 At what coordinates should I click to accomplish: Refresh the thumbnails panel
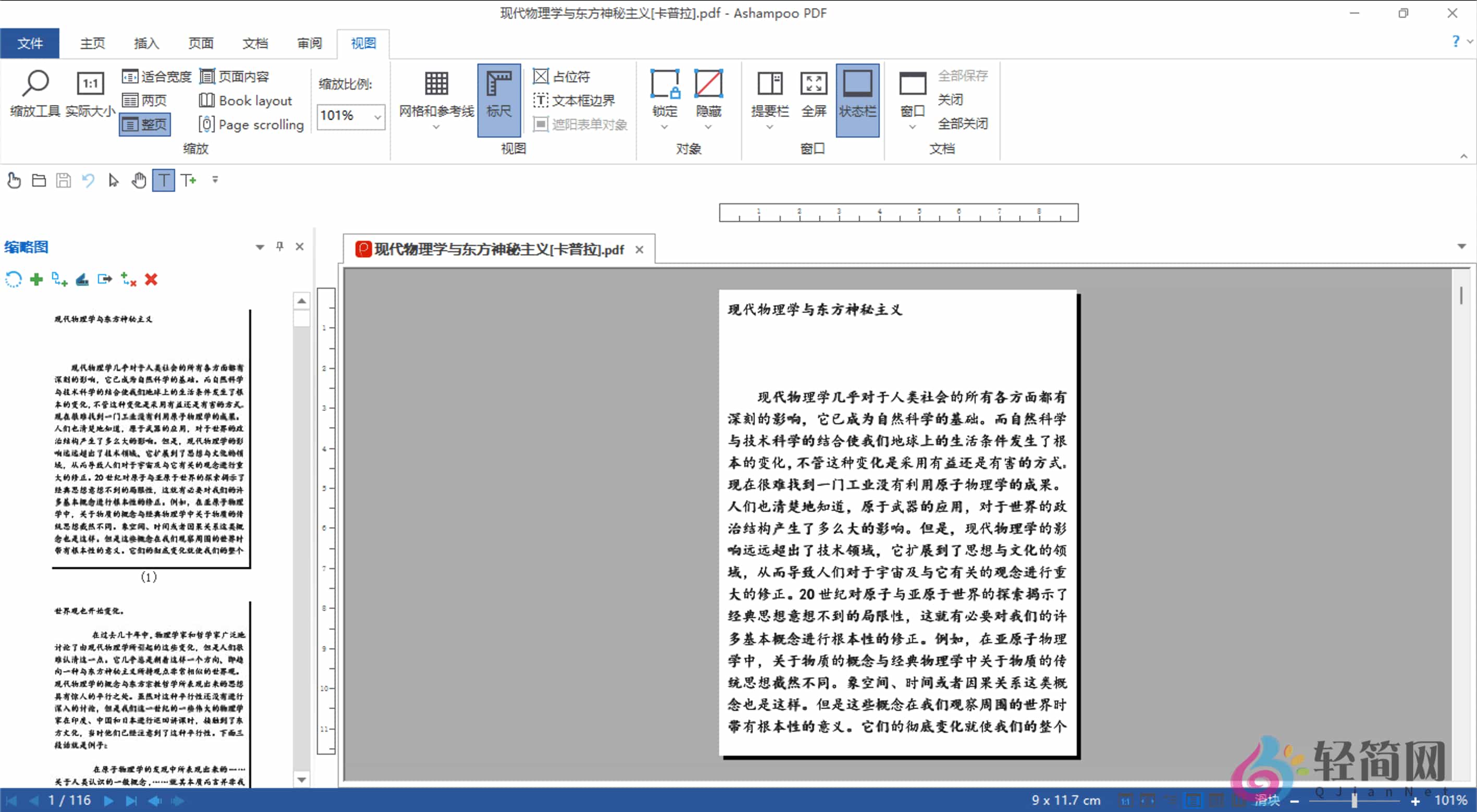coord(13,279)
